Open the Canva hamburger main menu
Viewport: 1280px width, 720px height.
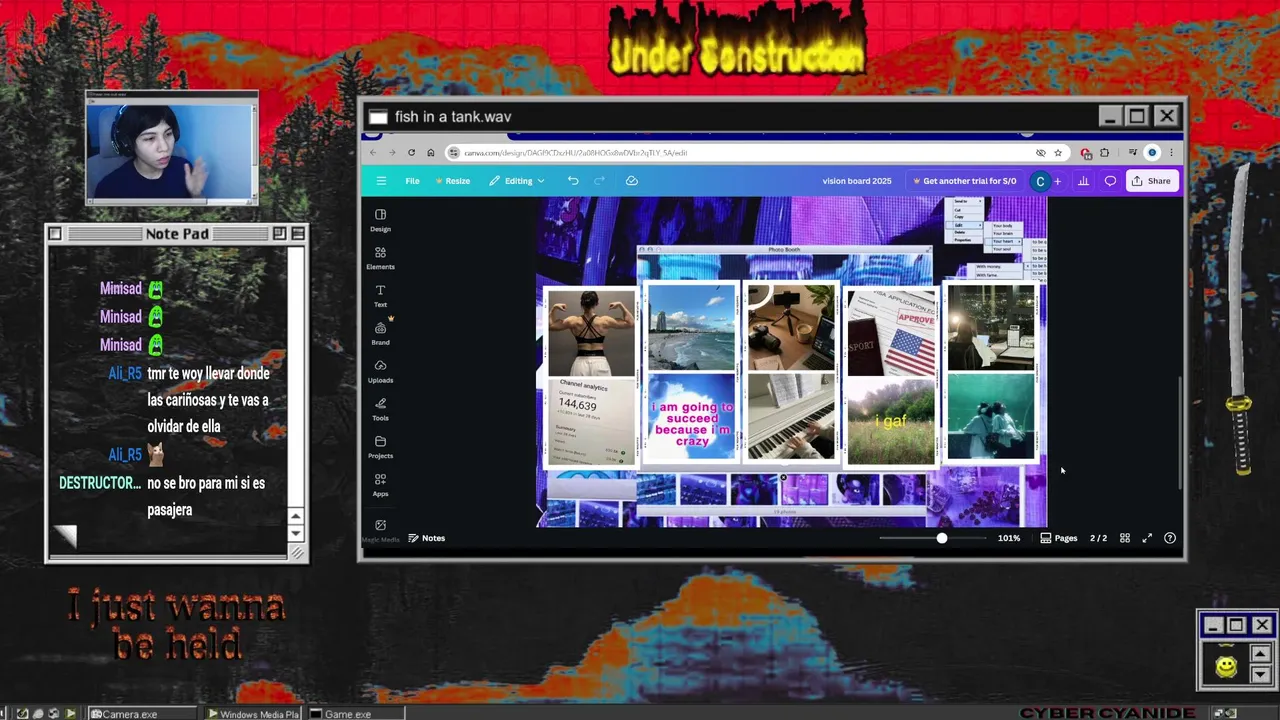tap(381, 181)
